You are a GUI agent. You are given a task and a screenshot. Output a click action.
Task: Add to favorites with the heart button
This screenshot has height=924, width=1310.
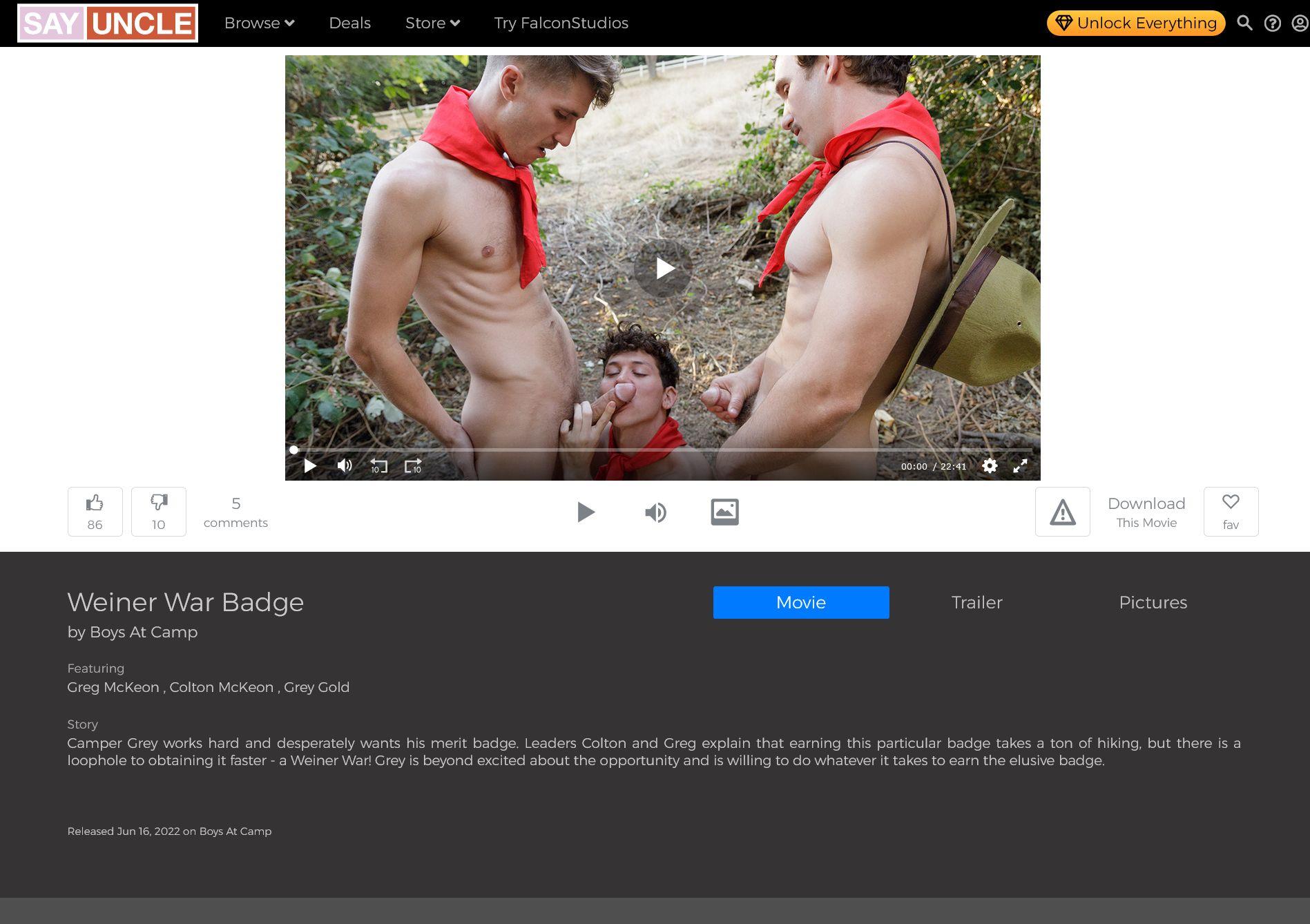point(1231,511)
